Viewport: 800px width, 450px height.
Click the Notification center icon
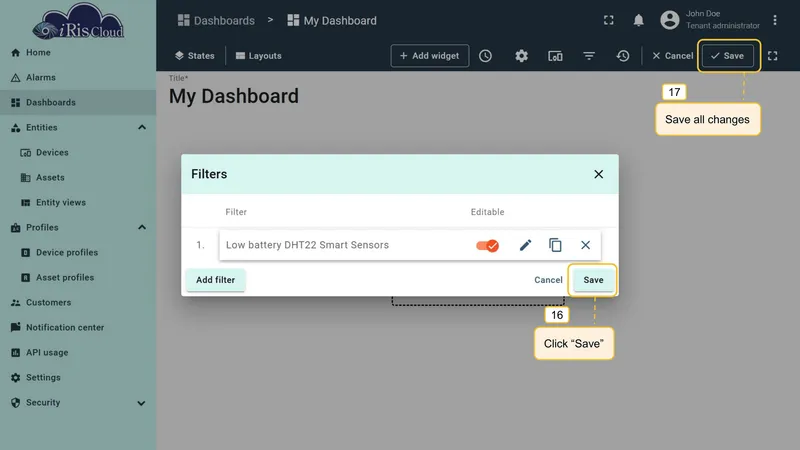click(x=15, y=327)
